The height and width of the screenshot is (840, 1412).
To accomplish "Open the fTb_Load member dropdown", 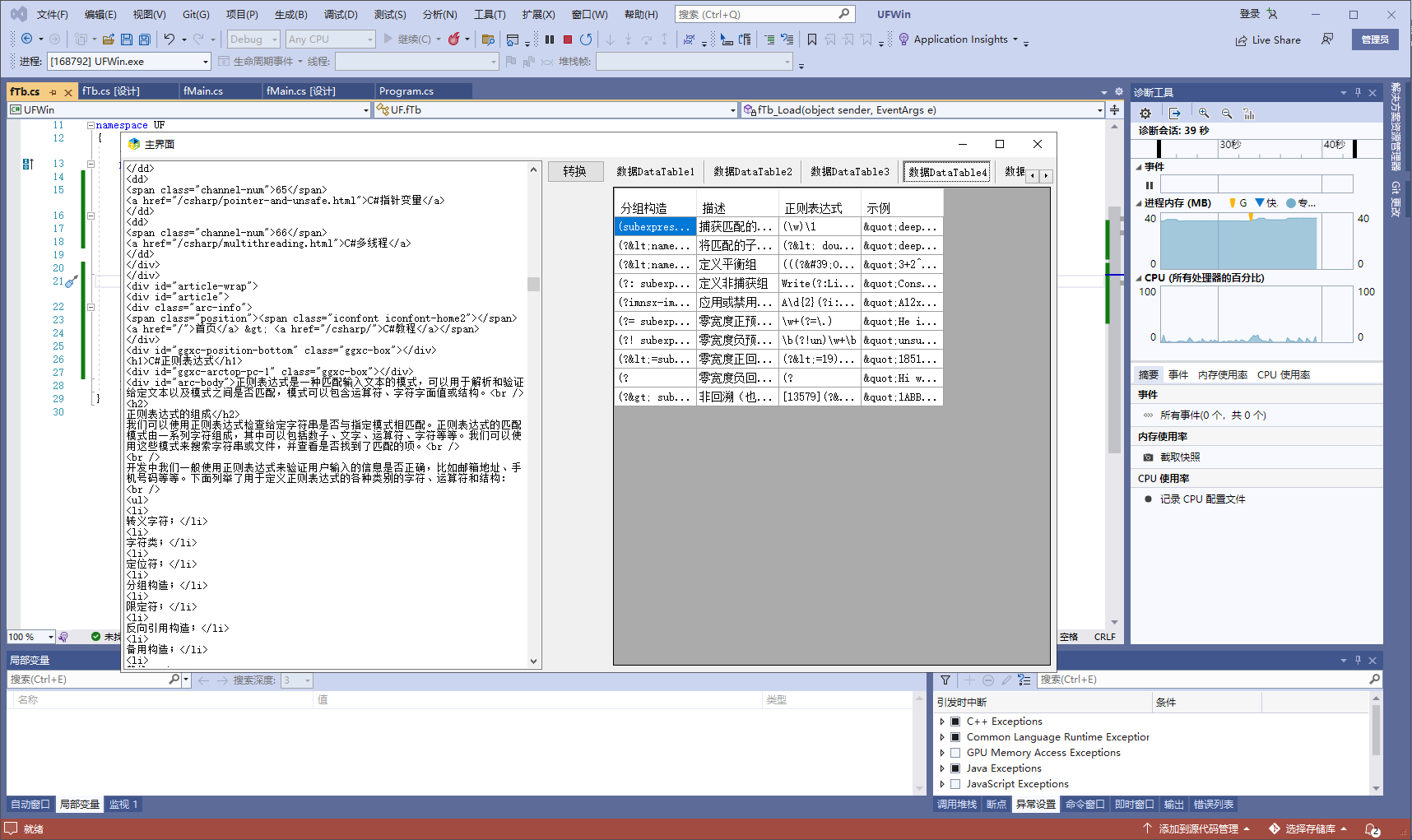I will coord(923,109).
